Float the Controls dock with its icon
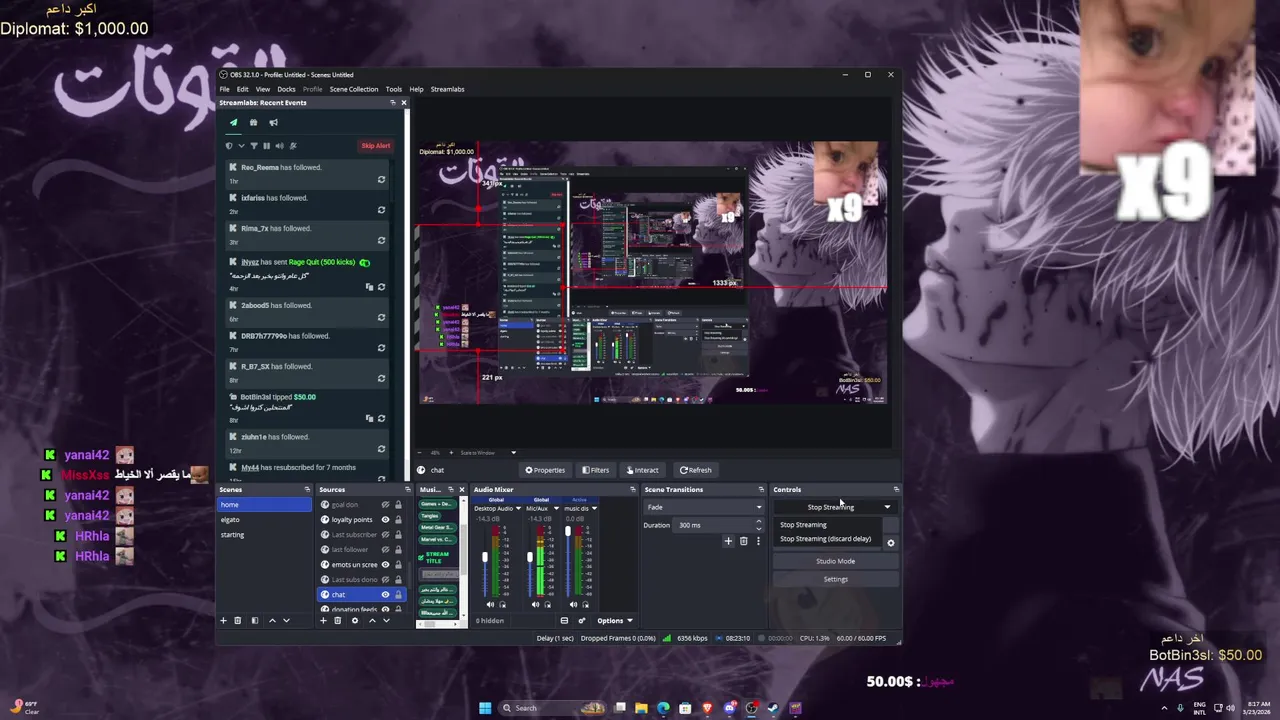 (896, 490)
